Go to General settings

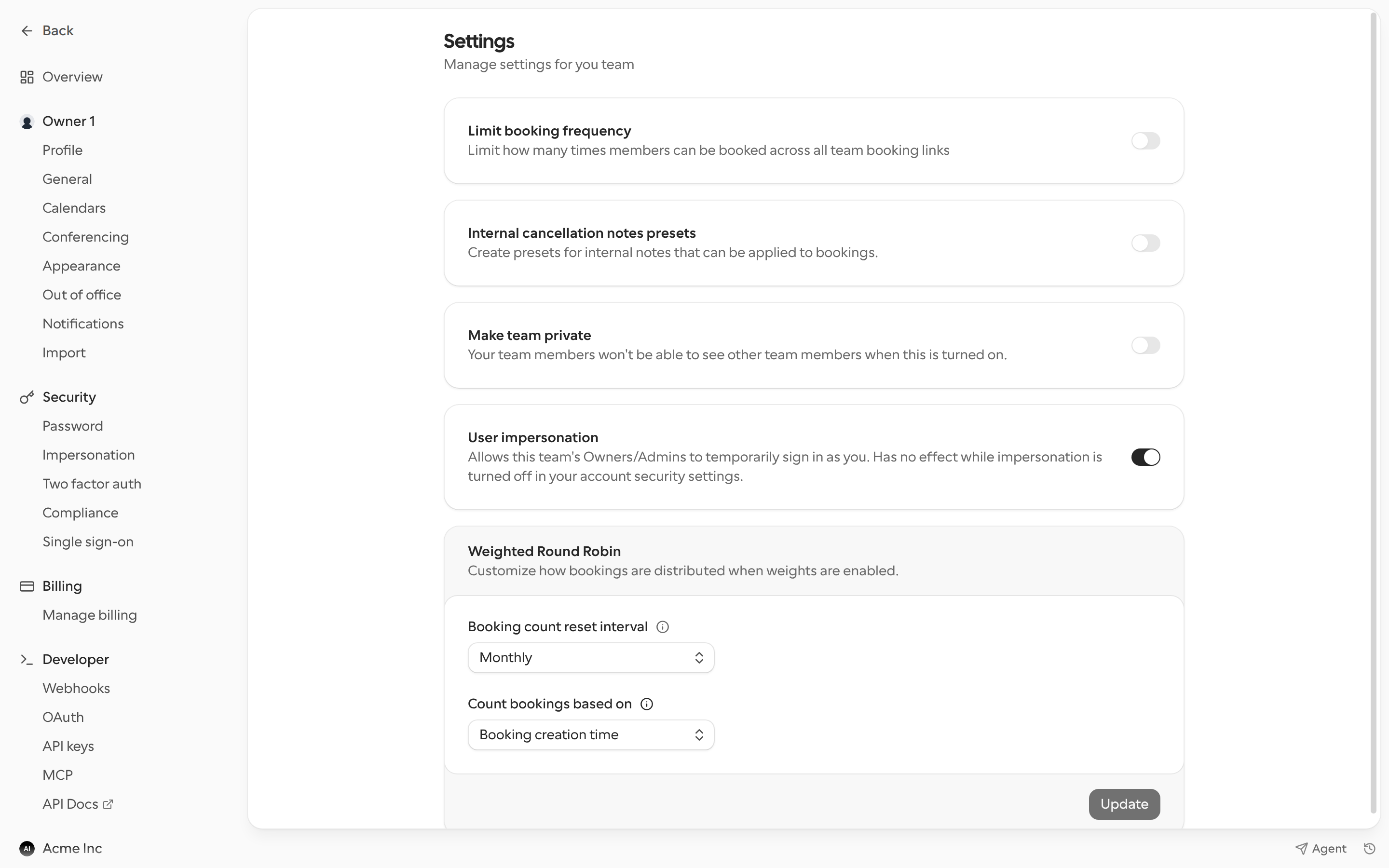67,179
